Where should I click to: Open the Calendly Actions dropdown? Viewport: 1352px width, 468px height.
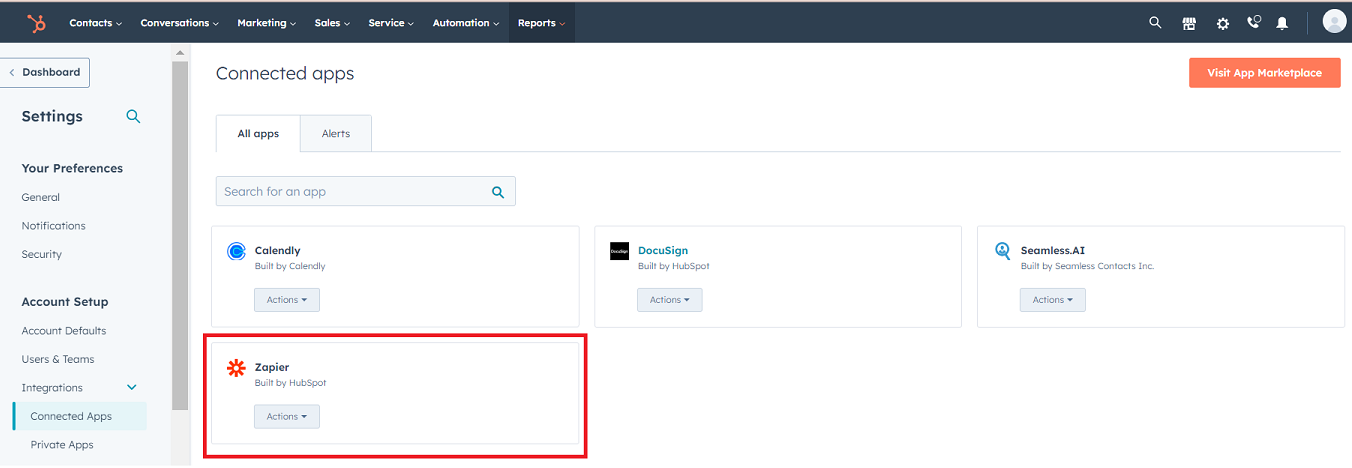[x=286, y=300]
